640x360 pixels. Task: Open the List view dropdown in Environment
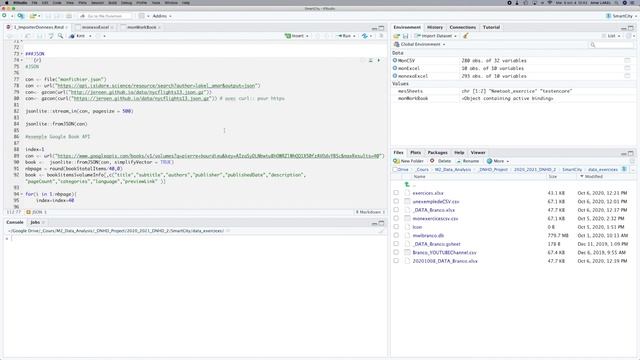pos(611,36)
